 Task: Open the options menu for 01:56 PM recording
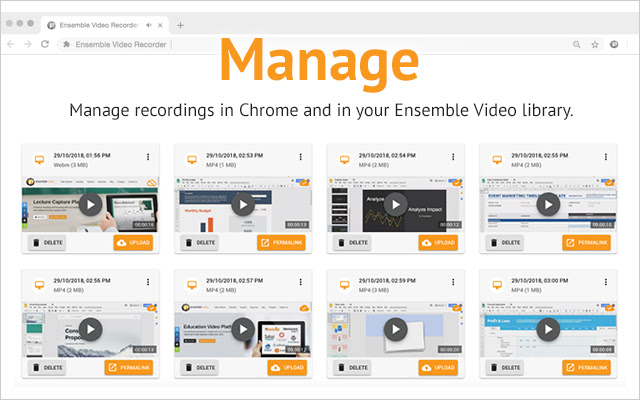coord(148,157)
